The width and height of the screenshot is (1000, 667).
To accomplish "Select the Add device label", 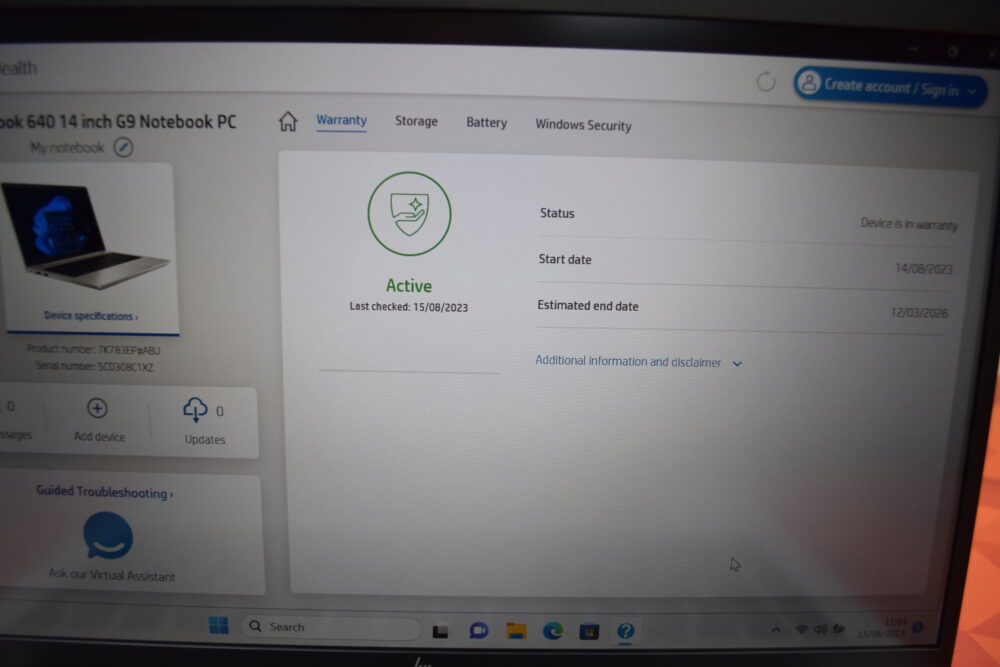I will pyautogui.click(x=99, y=437).
